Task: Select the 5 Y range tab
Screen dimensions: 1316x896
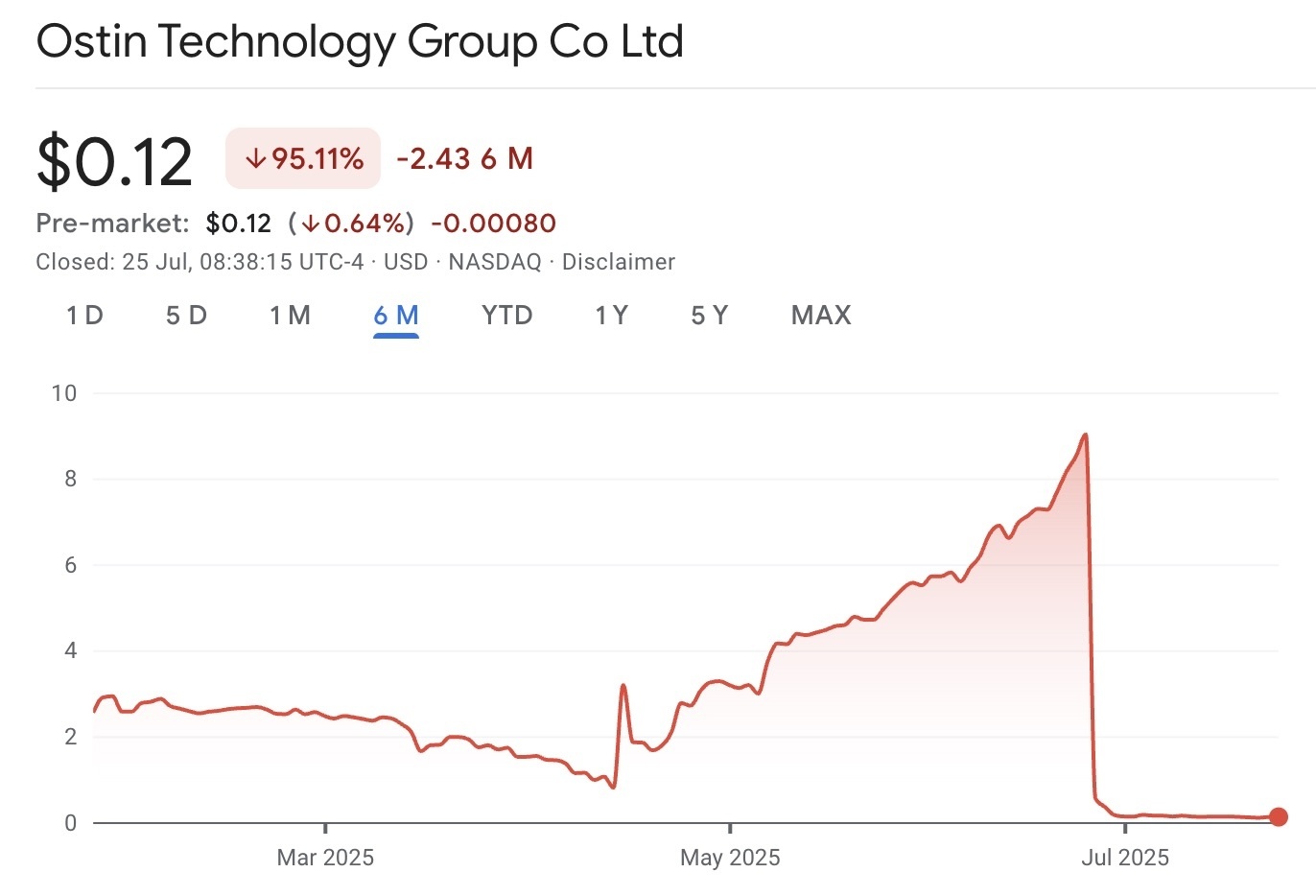Action: pos(710,316)
